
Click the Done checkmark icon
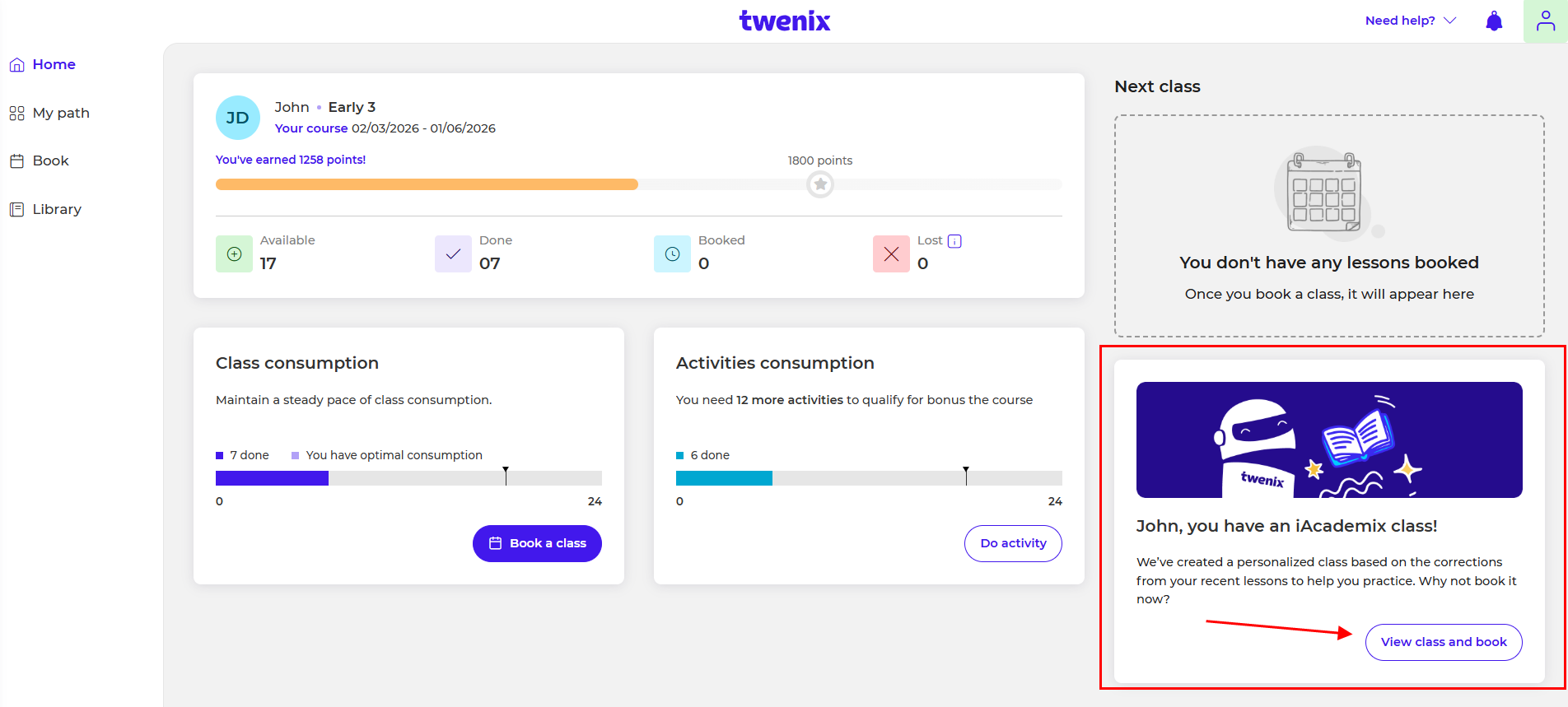point(453,253)
